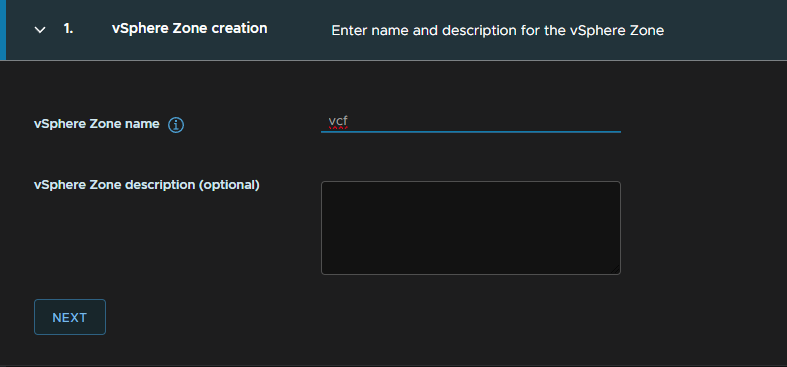Click the step number "1." in header
This screenshot has height=367, width=787.
pyautogui.click(x=68, y=29)
